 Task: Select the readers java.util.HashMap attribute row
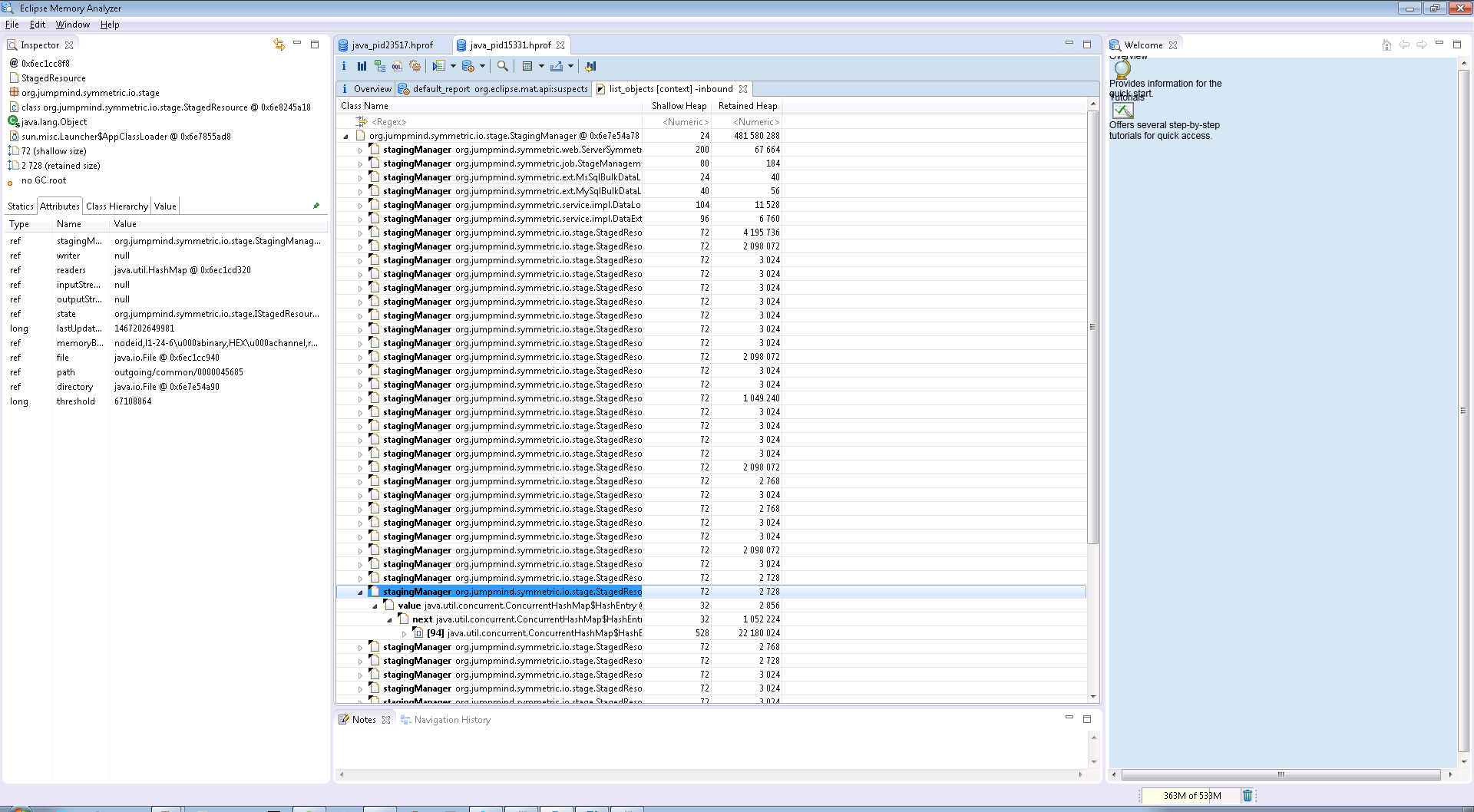click(164, 270)
